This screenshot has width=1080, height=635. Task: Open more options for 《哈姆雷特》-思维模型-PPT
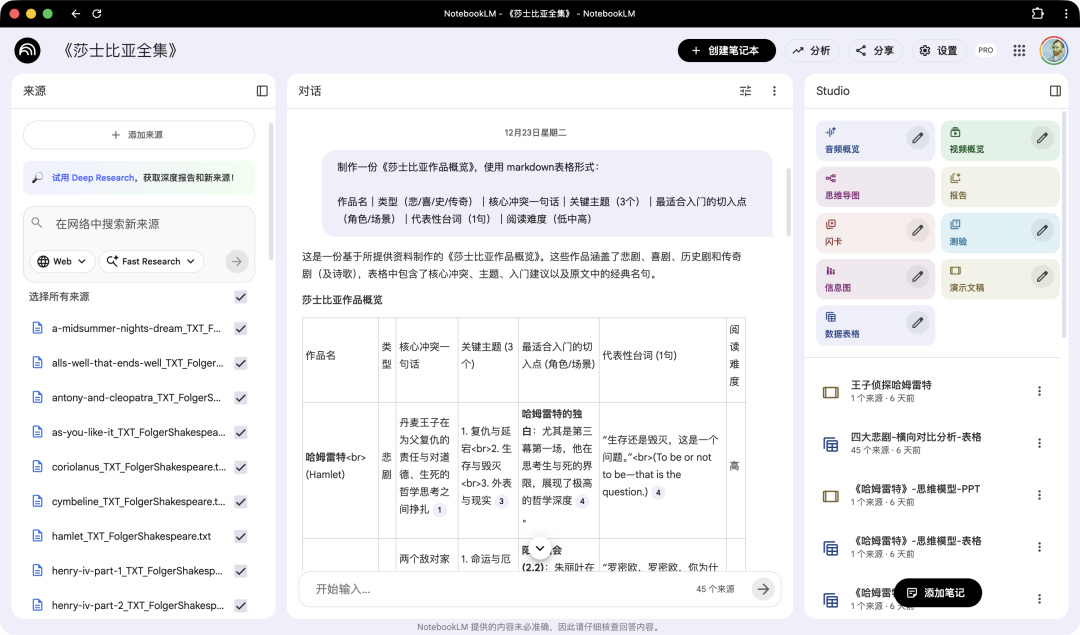click(x=1039, y=495)
